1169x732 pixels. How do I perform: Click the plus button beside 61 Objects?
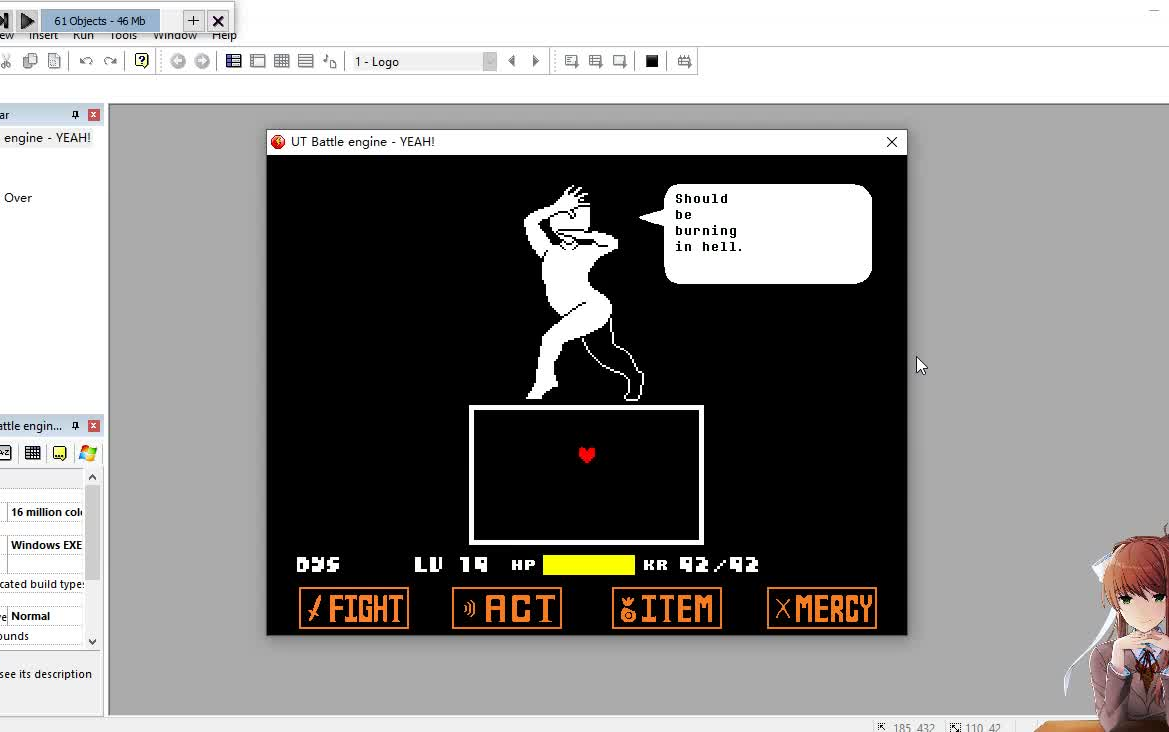193,21
